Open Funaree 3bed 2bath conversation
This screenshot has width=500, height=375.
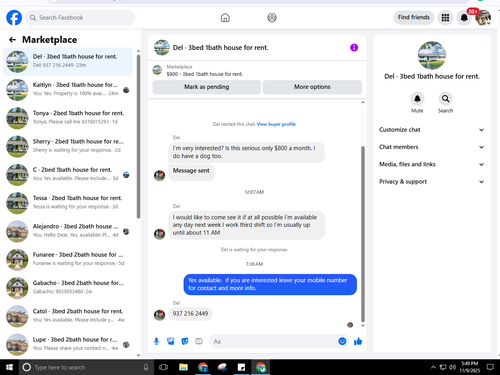point(68,260)
